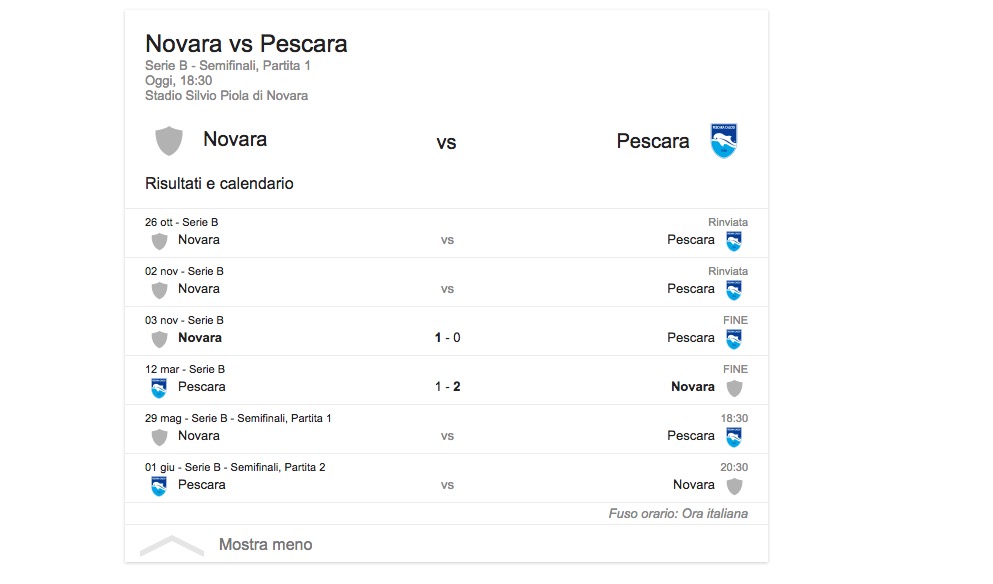Viewport: 993px width, 584px height.
Task: Click the Mostra meno link
Action: (265, 545)
